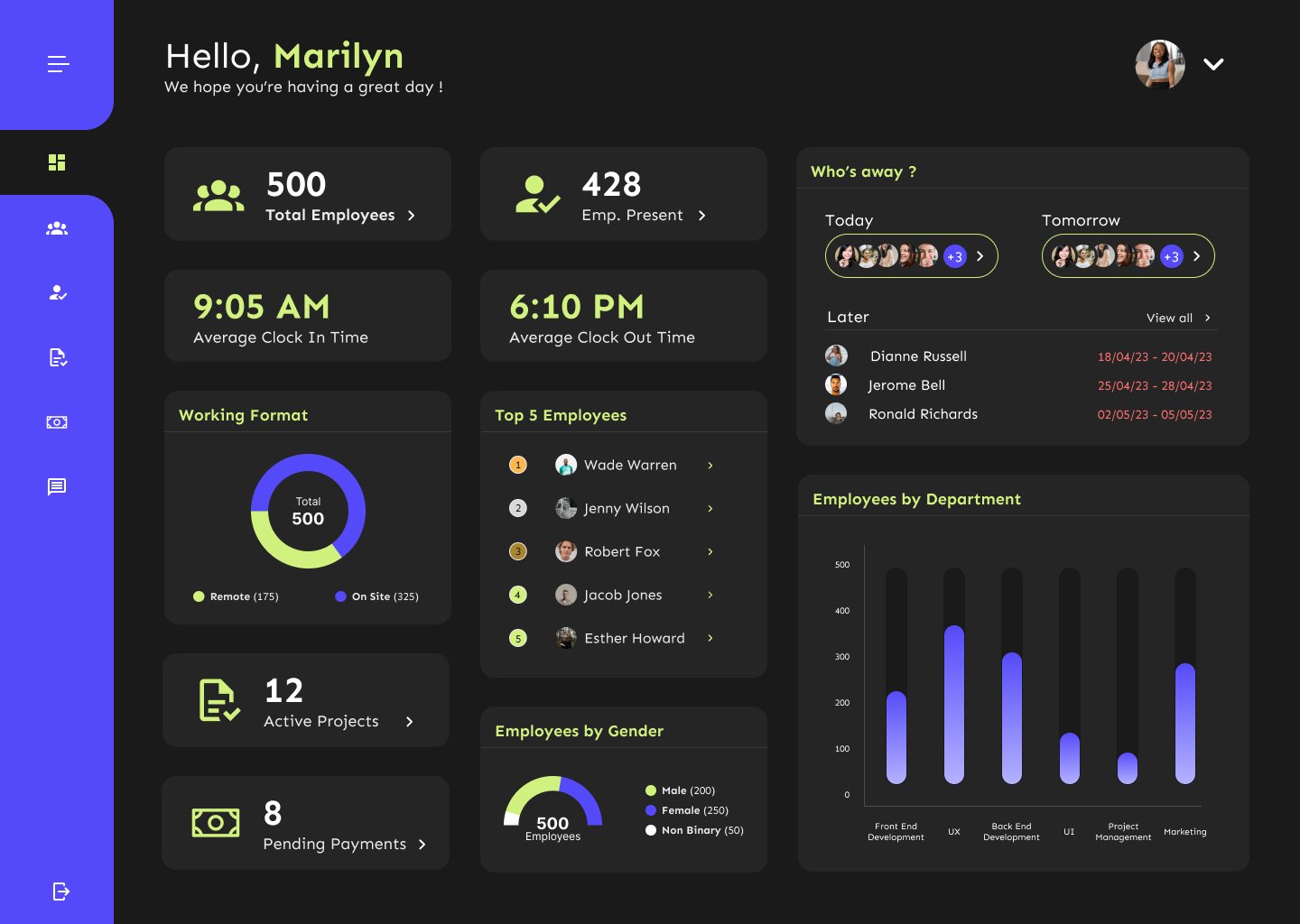Click the View all link under Later
Viewport: 1300px width, 924px height.
pyautogui.click(x=1171, y=317)
